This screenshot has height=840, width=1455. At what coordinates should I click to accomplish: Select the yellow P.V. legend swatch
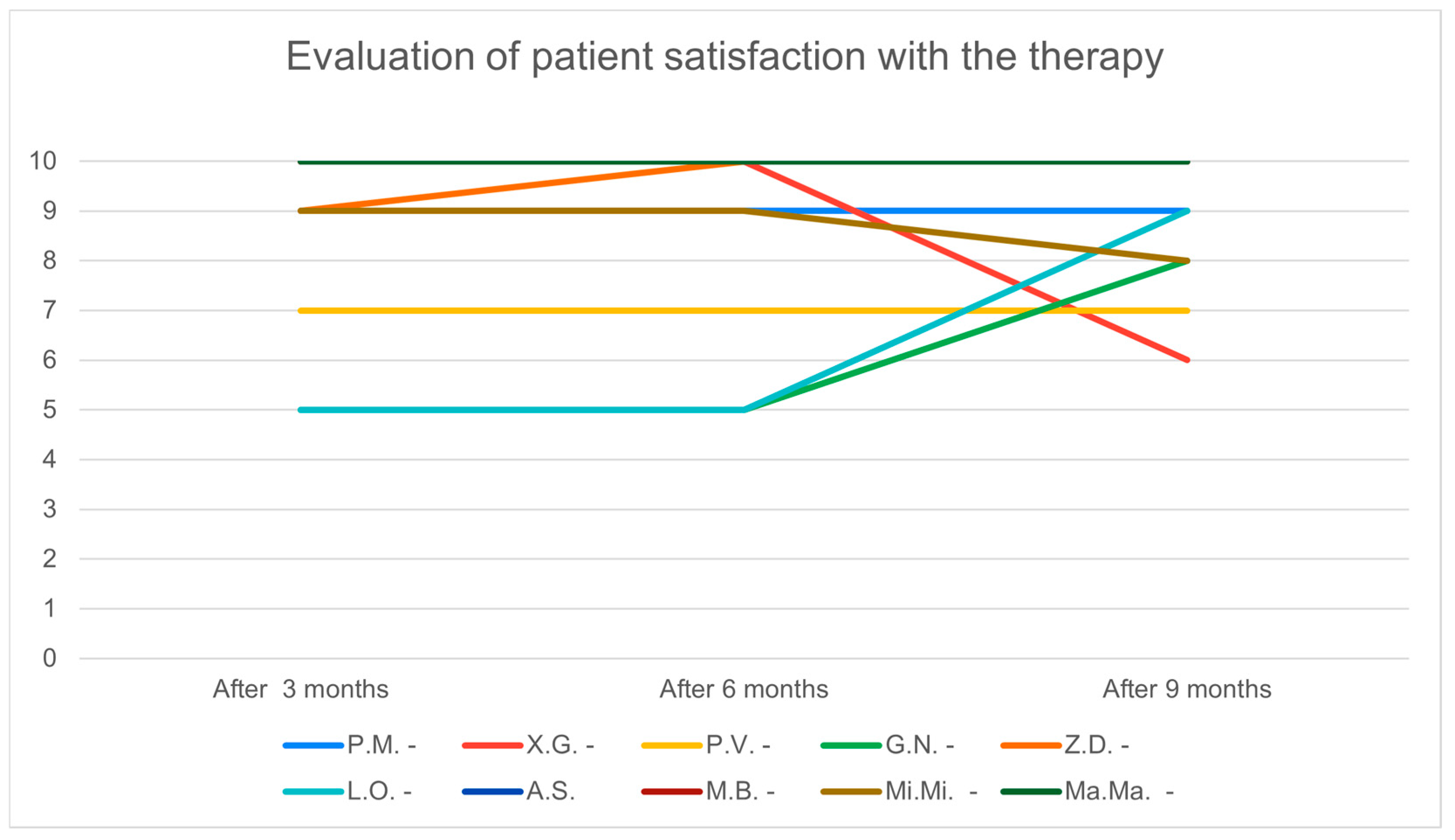(x=672, y=746)
